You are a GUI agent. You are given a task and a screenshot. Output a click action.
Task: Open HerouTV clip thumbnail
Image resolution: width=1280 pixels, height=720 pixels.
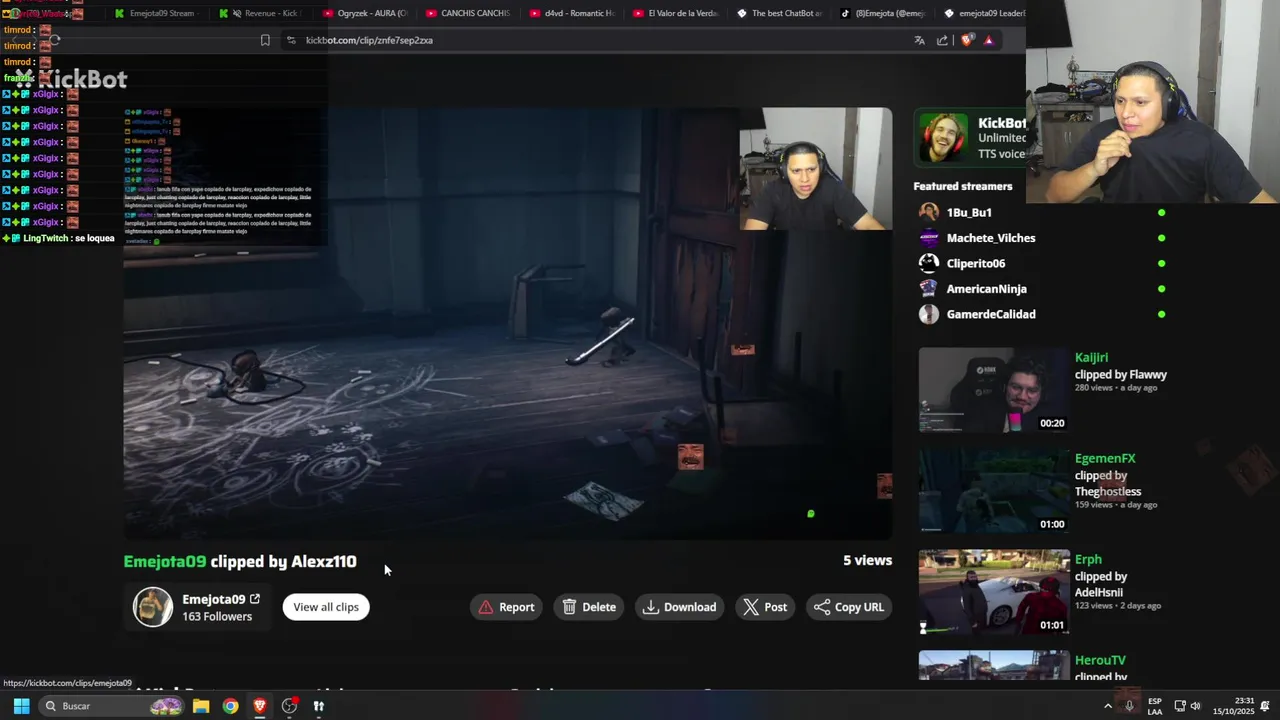(994, 666)
